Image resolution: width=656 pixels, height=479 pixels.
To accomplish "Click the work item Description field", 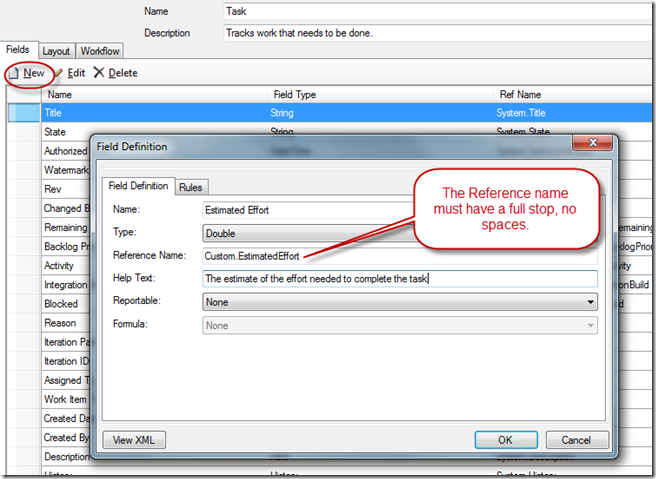I will (437, 33).
